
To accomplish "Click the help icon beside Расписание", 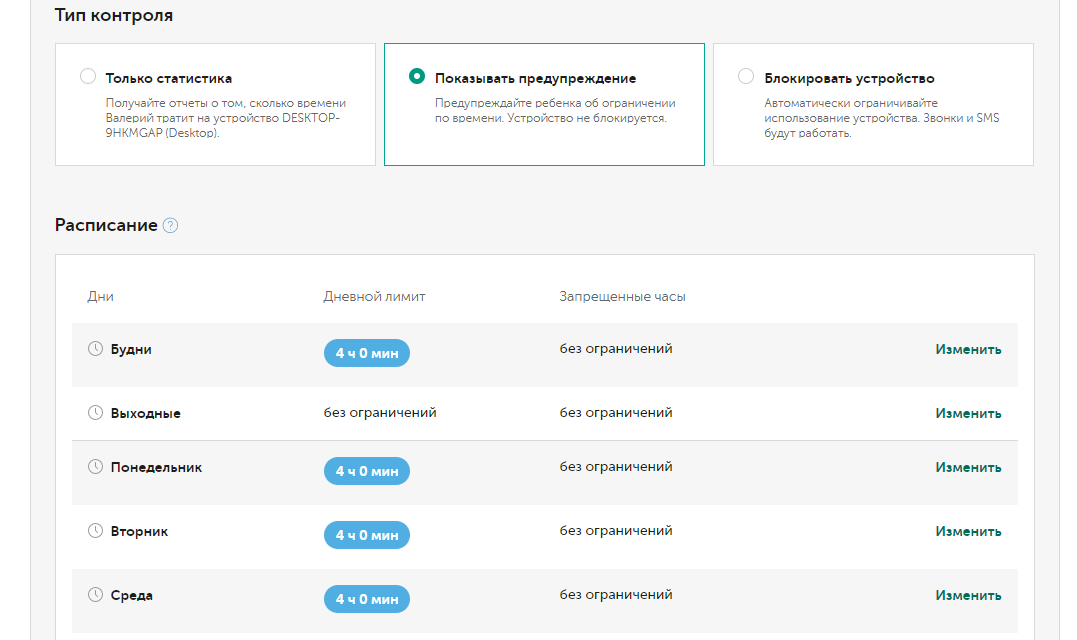I will tap(170, 226).
